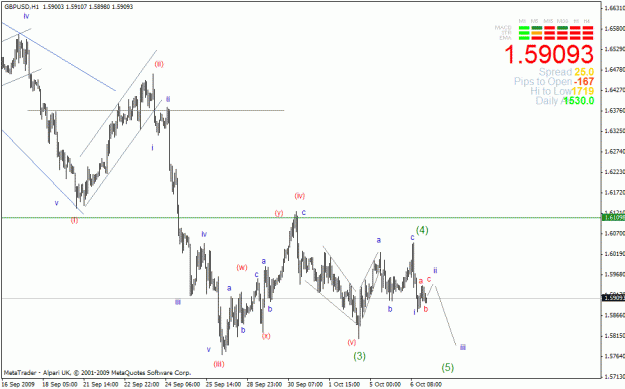Click the large red 1.59093 price readout
The height and width of the screenshot is (389, 625).
coord(549,54)
